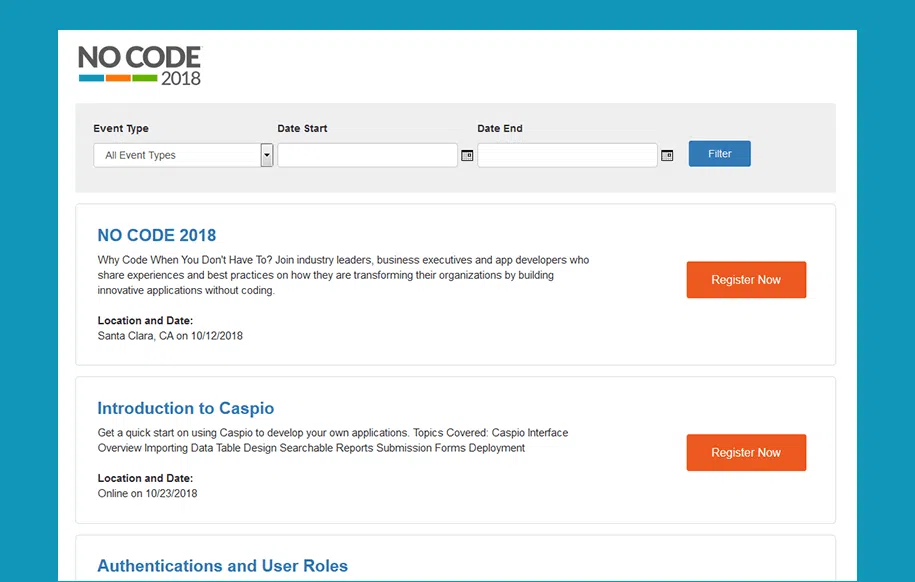The image size is (915, 582).
Task: Click the orange bar in the logo
Action: [x=118, y=78]
